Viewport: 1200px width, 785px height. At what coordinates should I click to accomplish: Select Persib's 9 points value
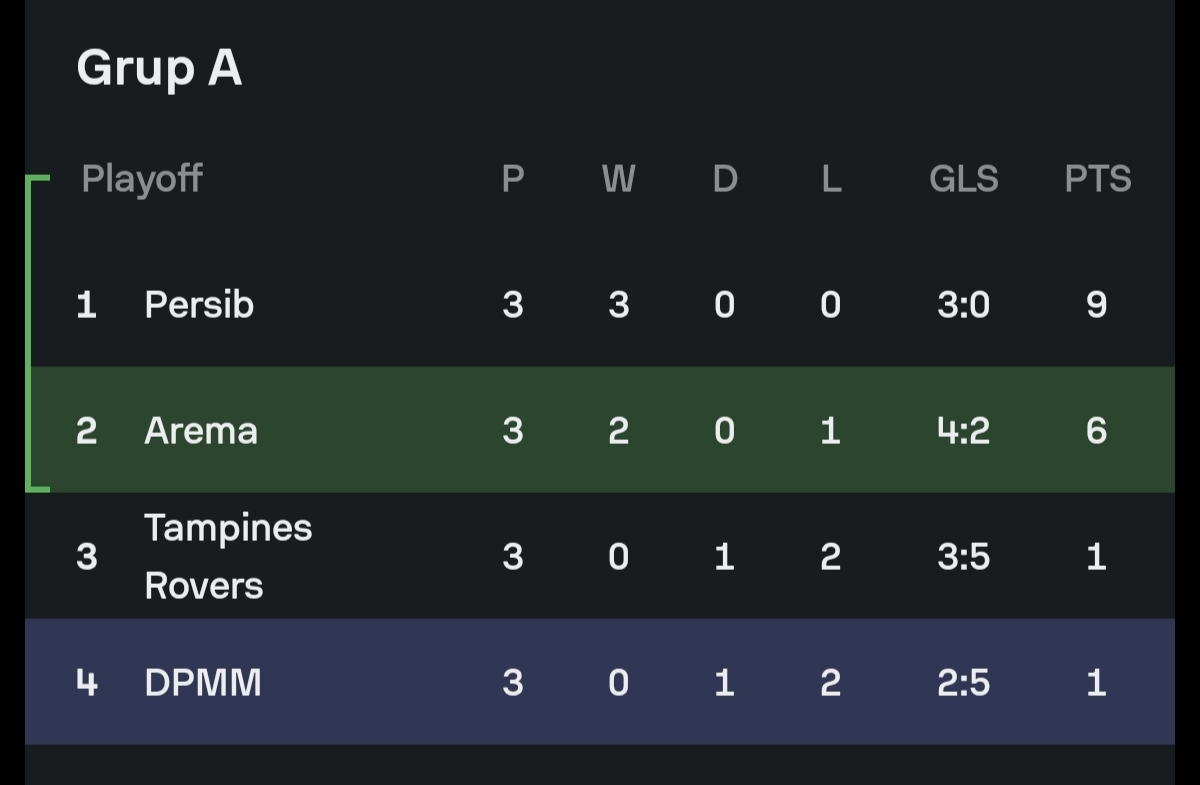(x=1097, y=304)
